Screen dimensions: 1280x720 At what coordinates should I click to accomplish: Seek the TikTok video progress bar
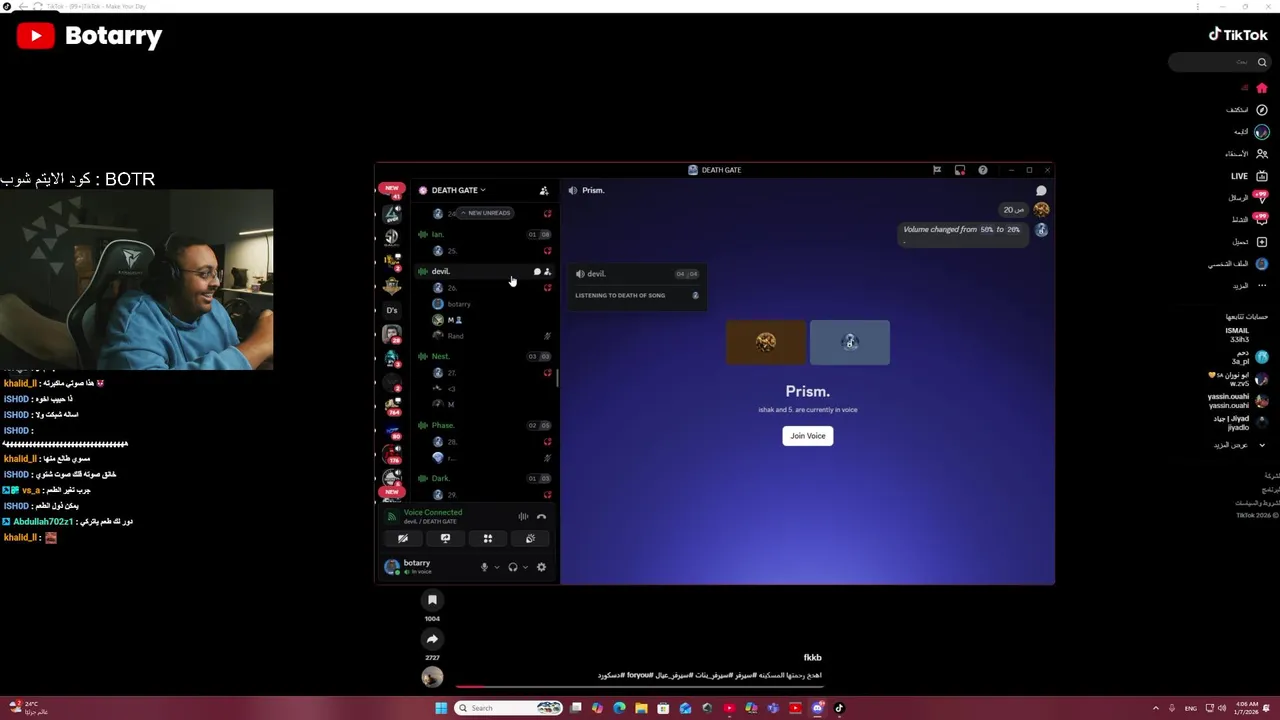(x=640, y=686)
